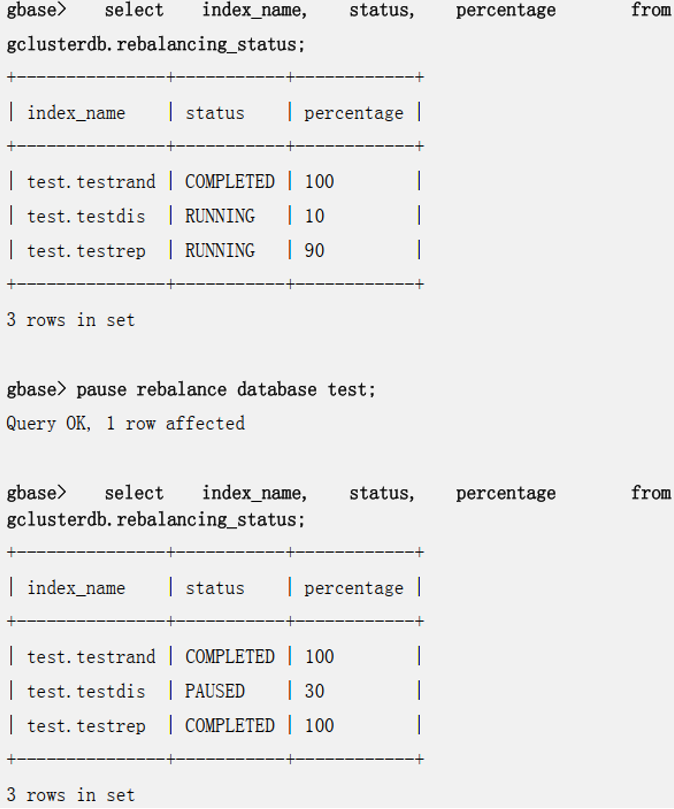
Task: Select the percentage value 90
Action: pyautogui.click(x=314, y=250)
